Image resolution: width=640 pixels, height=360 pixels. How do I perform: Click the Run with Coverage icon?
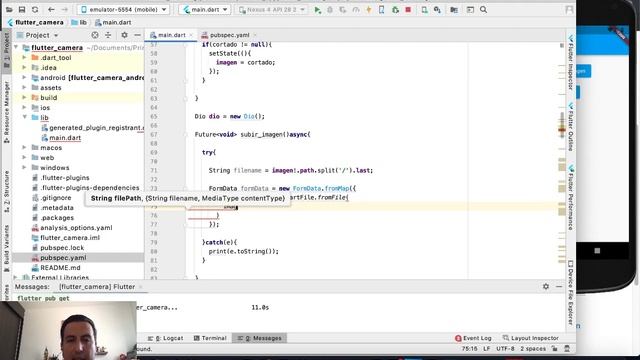[343, 9]
